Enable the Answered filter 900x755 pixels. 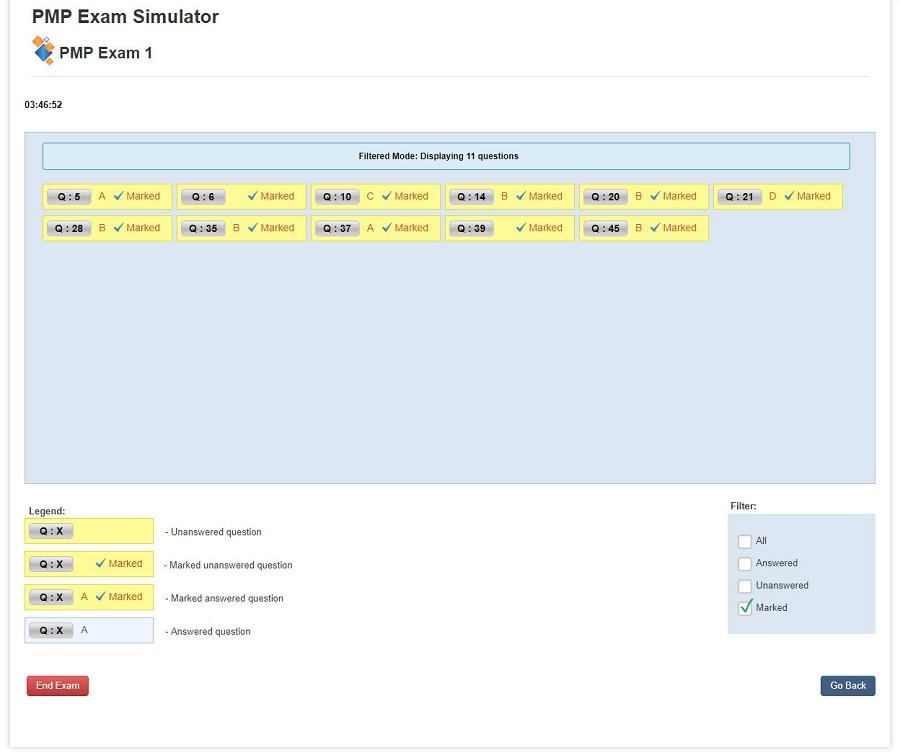pyautogui.click(x=745, y=563)
